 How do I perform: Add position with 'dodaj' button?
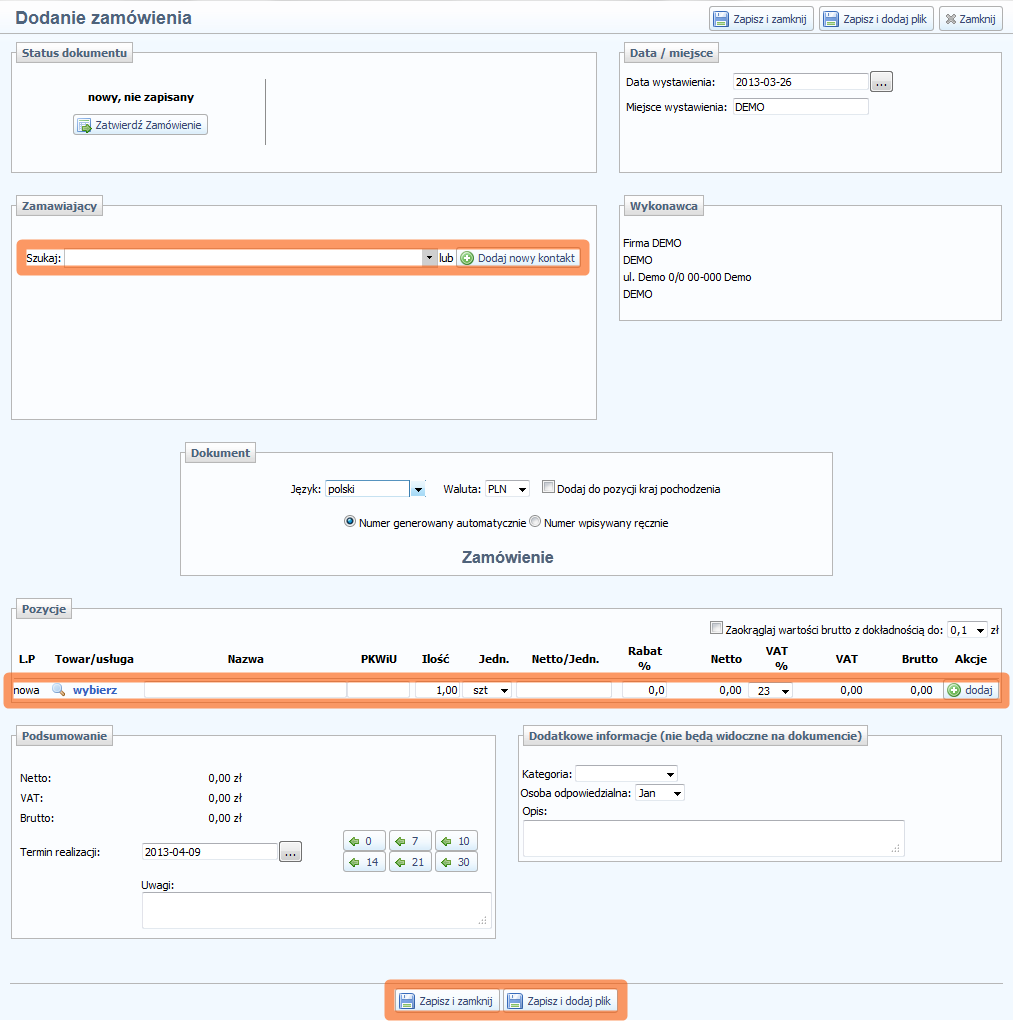970,690
